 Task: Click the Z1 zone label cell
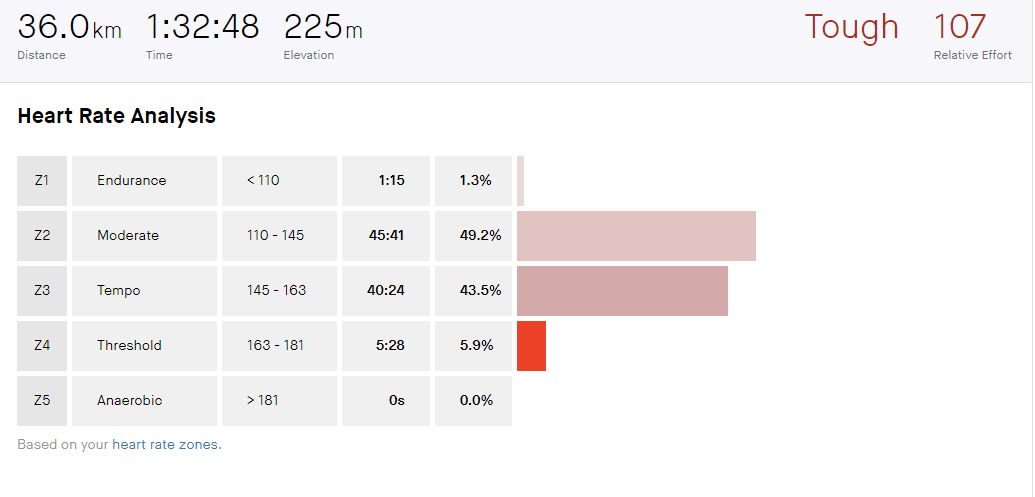coord(42,181)
